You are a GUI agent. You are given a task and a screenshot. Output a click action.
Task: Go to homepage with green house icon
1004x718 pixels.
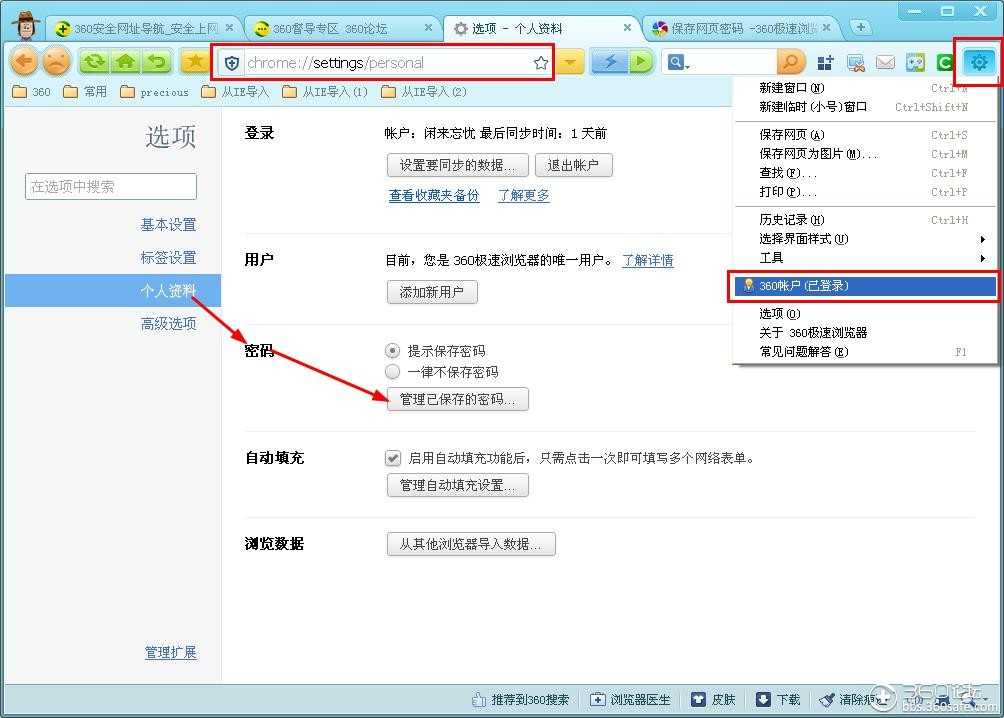point(126,62)
